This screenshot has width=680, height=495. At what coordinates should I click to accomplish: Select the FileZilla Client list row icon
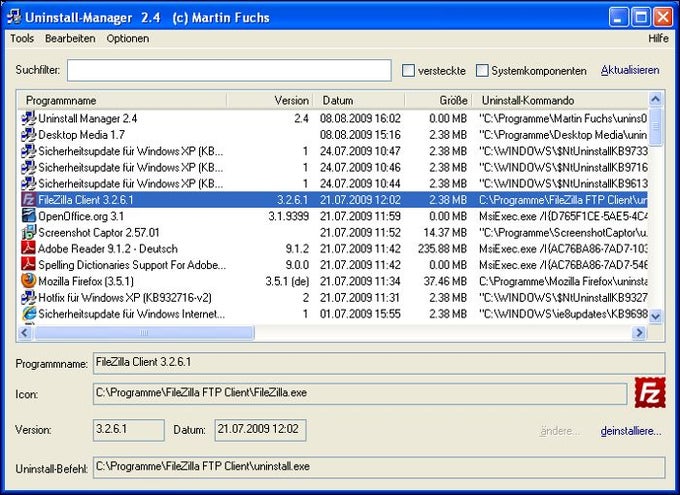tap(29, 200)
